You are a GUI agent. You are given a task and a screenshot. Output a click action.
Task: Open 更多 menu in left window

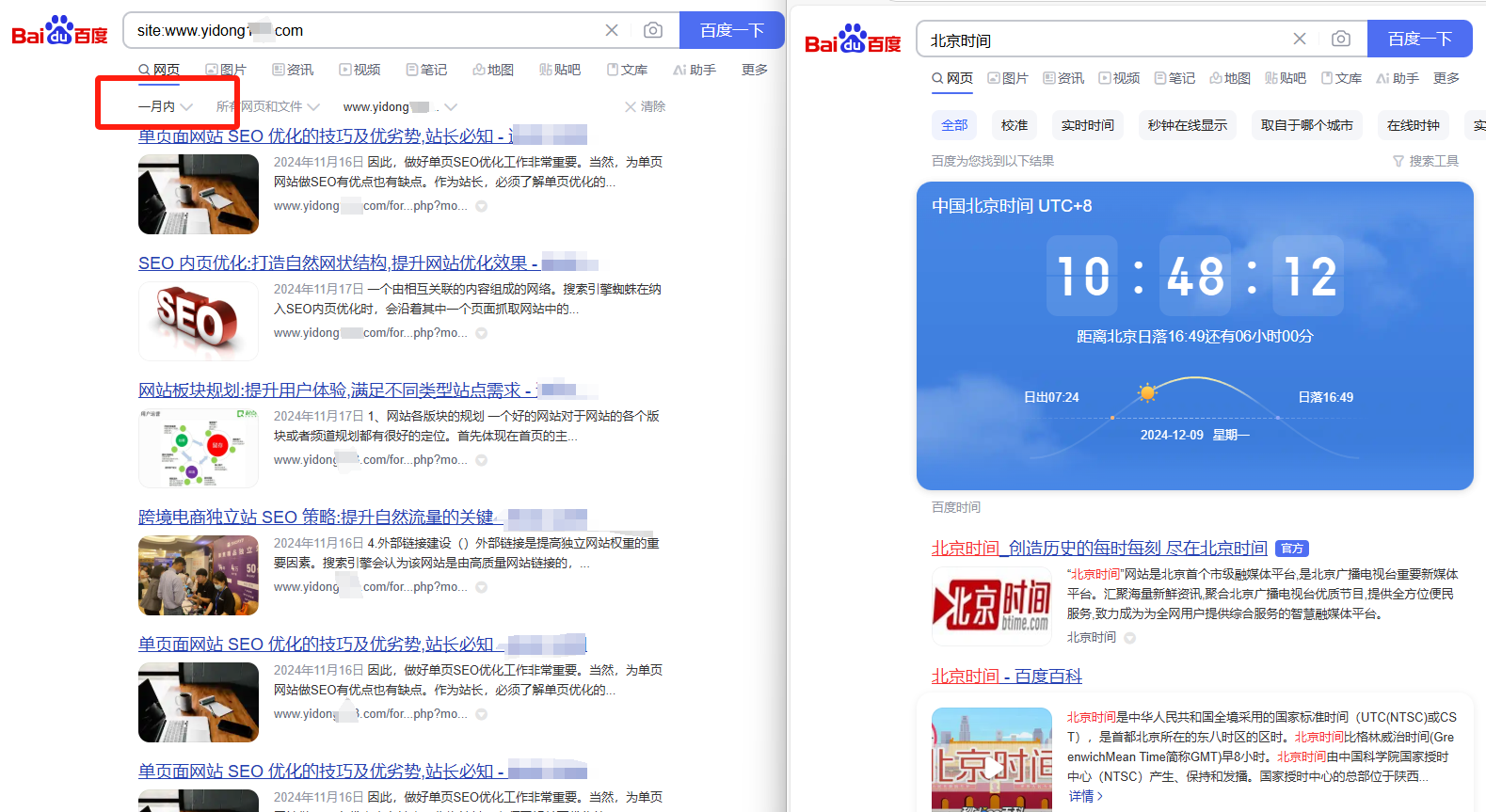coord(755,70)
